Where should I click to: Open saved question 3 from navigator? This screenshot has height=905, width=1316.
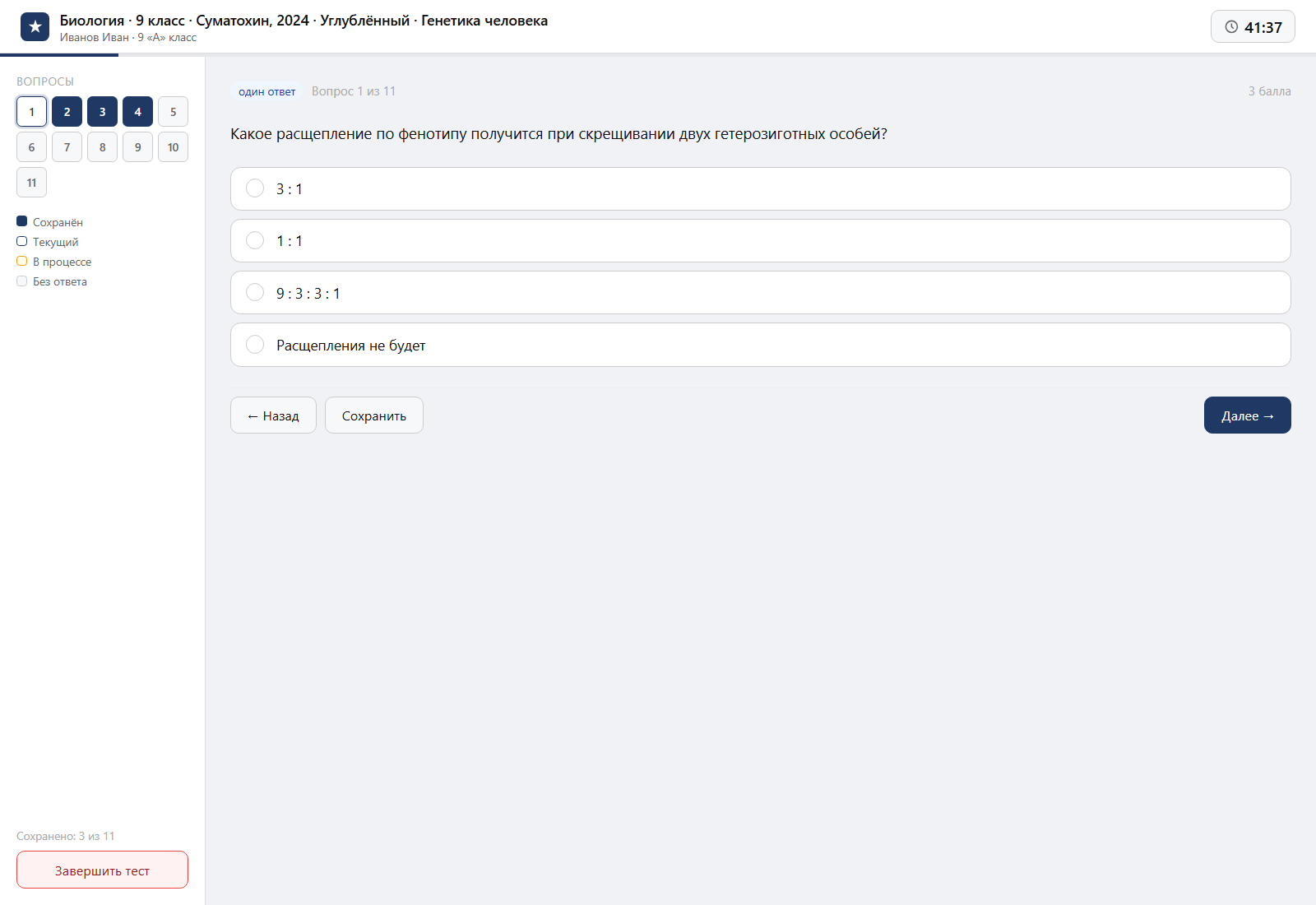pos(102,112)
